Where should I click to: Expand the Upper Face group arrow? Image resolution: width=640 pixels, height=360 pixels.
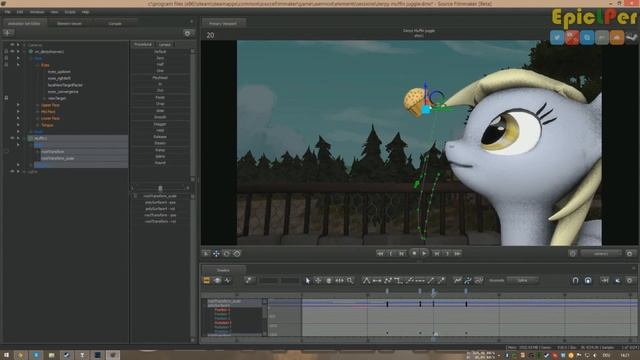click(x=18, y=105)
